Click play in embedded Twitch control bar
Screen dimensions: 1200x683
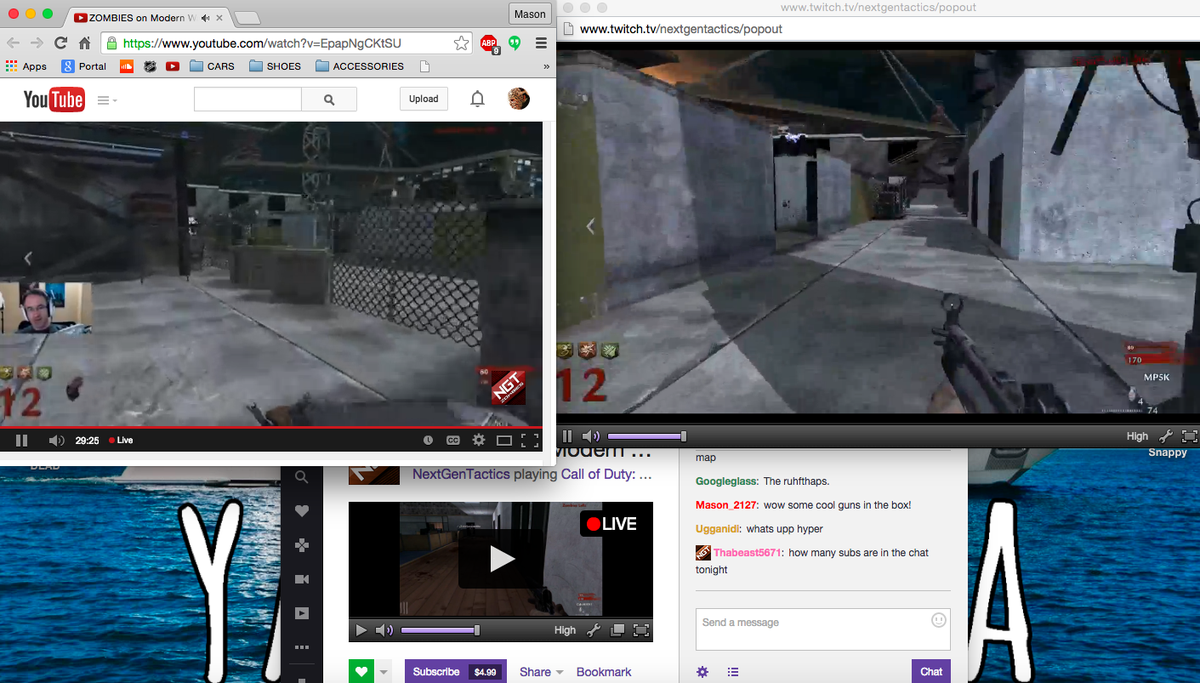pos(361,630)
